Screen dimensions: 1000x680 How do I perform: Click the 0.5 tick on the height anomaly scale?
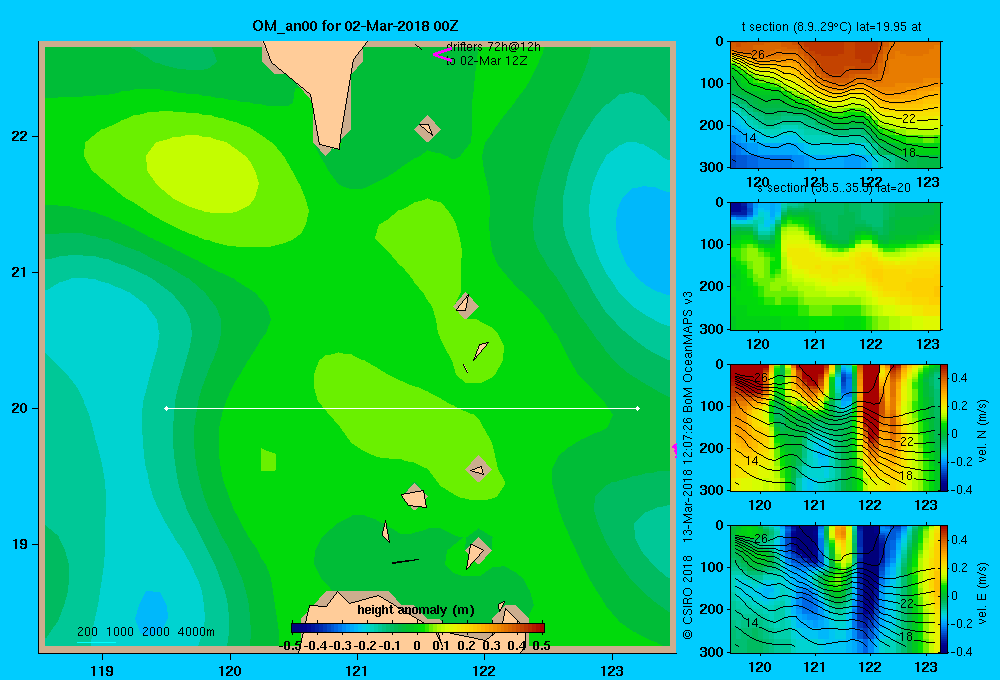(x=541, y=646)
